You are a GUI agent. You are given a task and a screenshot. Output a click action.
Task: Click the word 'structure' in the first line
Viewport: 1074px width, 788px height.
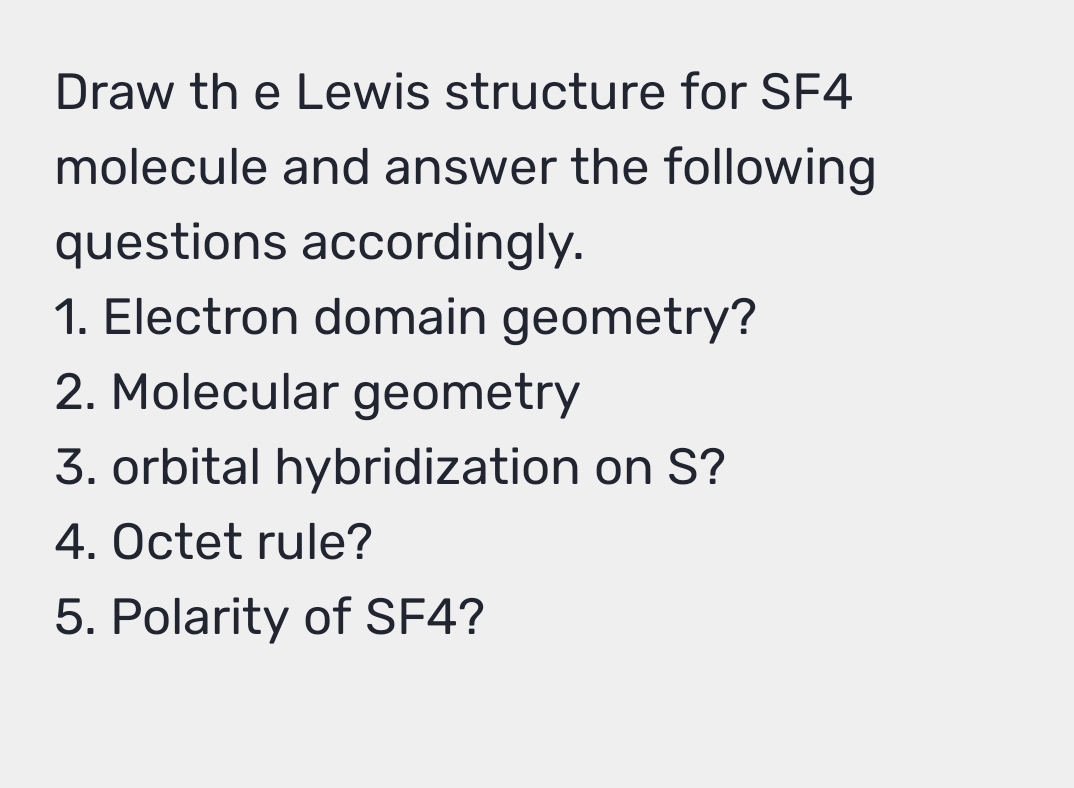[x=555, y=92]
